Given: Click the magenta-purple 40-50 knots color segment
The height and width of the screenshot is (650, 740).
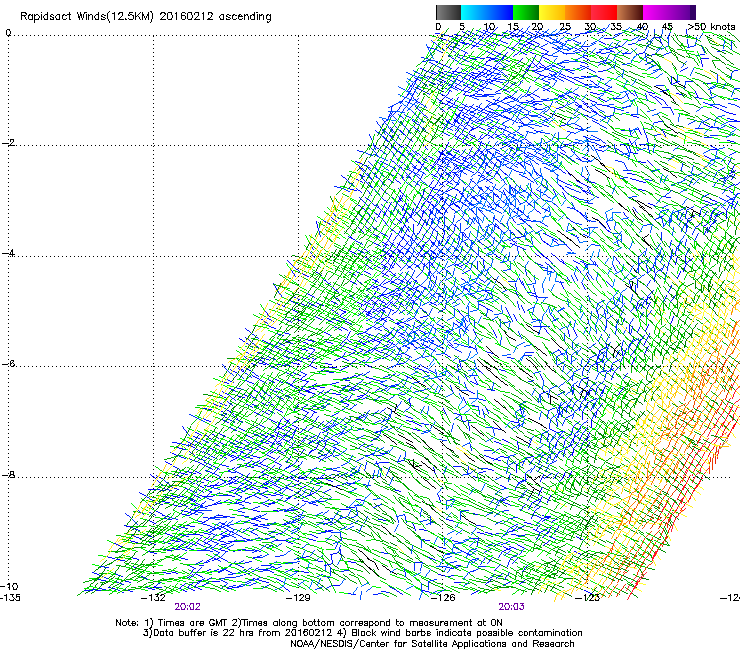Looking at the screenshot, I should pos(669,12).
